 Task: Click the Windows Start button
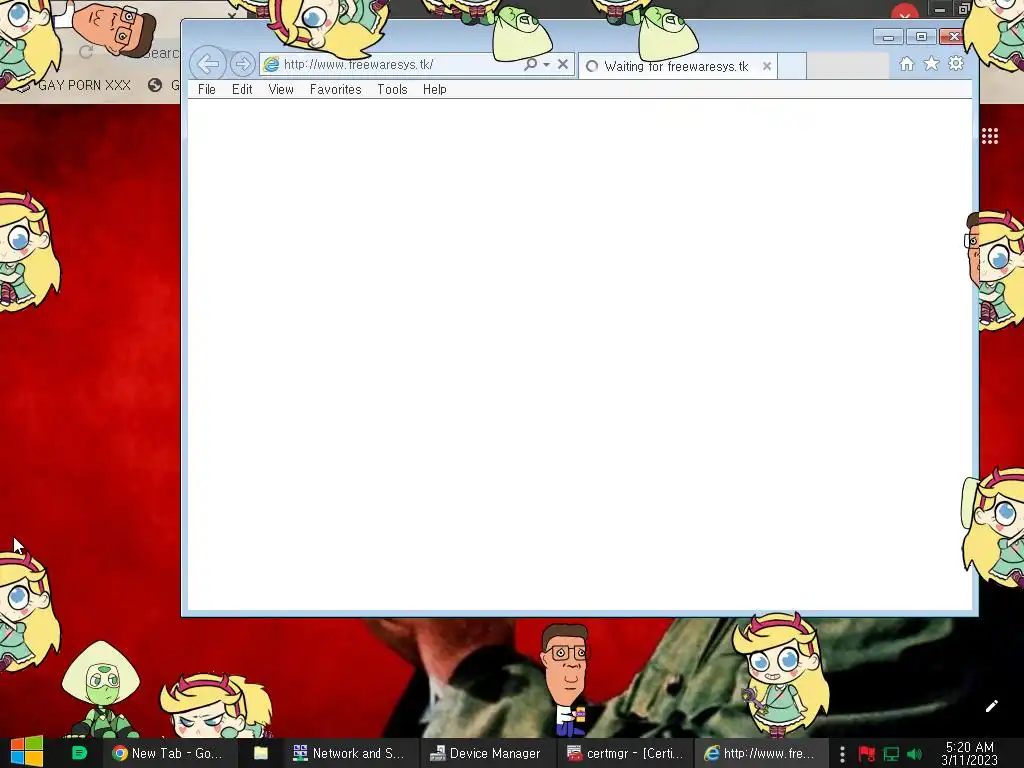[26, 752]
